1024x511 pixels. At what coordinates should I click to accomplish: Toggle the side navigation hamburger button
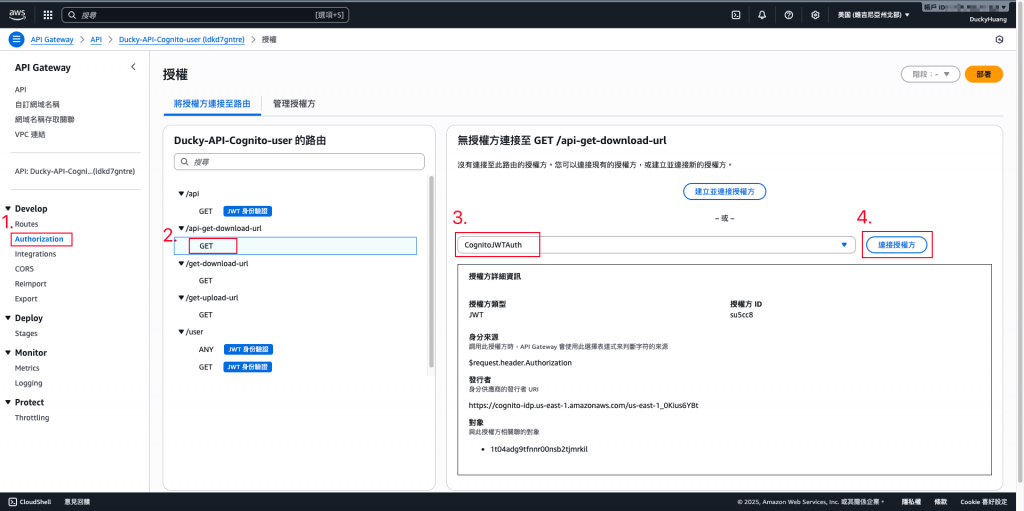point(16,39)
